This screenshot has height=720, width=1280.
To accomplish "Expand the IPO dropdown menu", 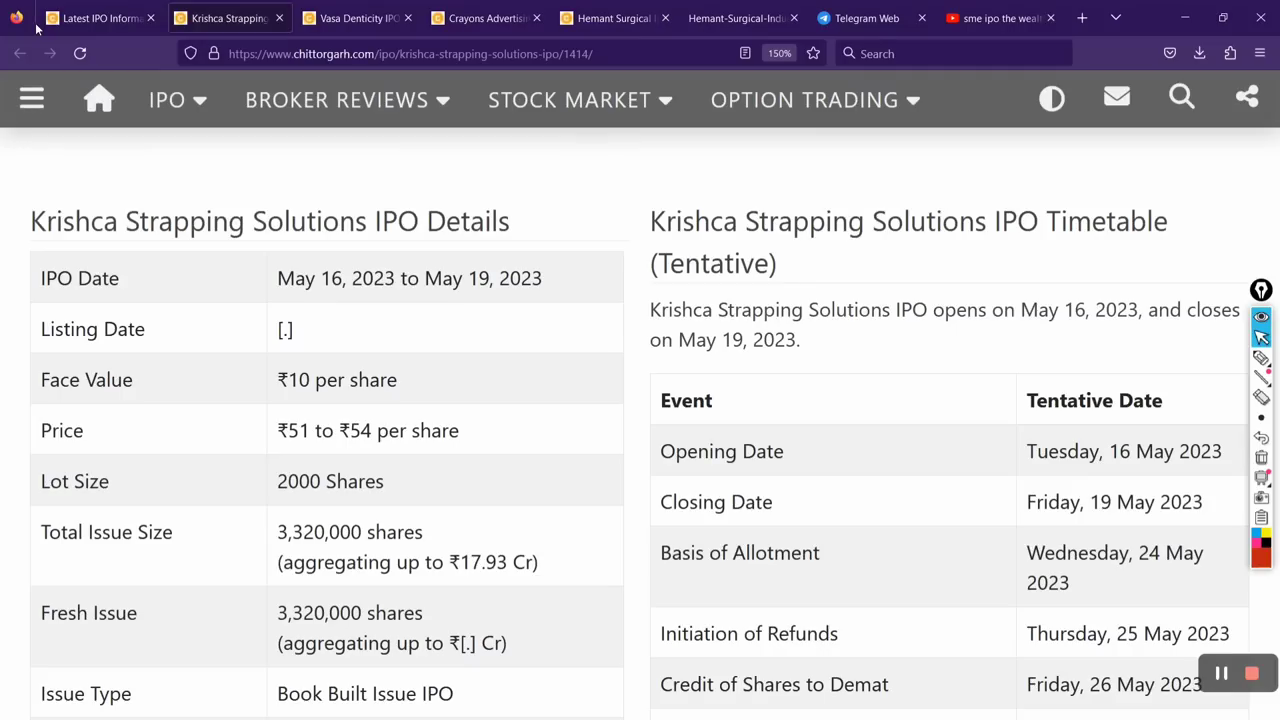I will coord(177,100).
